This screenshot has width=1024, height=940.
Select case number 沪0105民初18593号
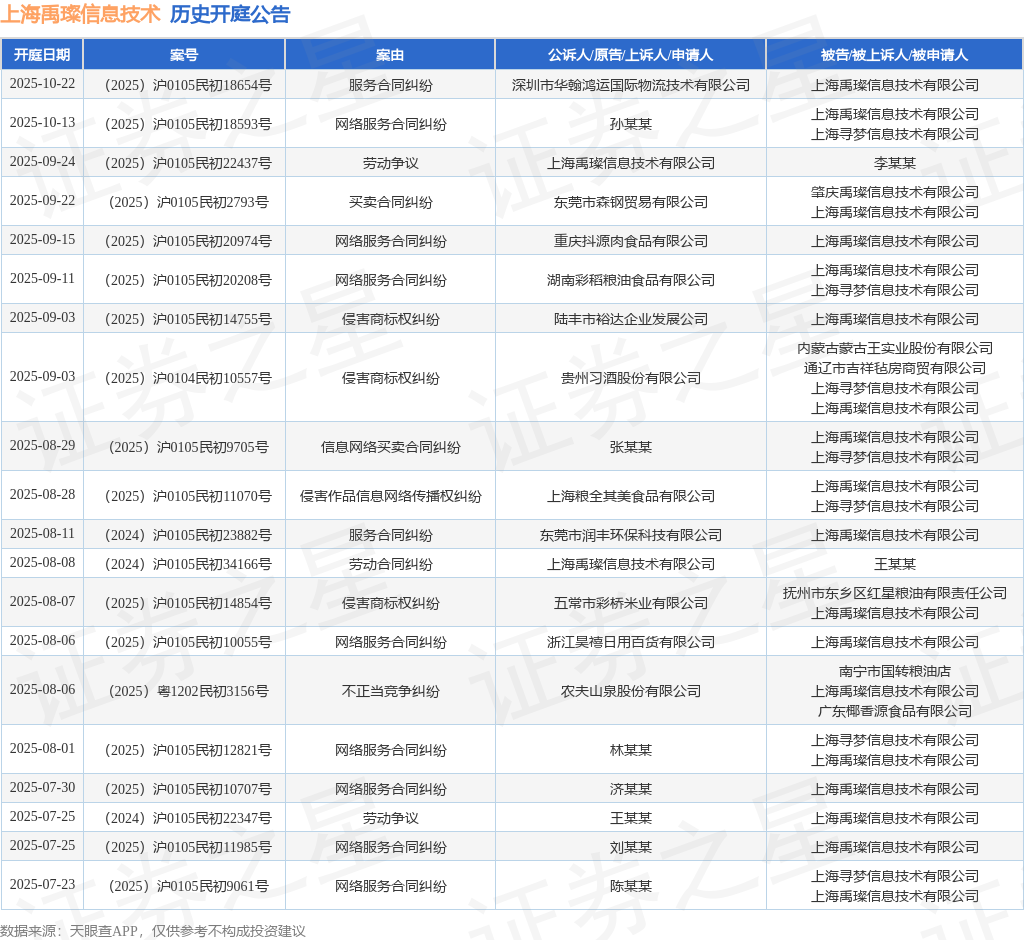[188, 124]
